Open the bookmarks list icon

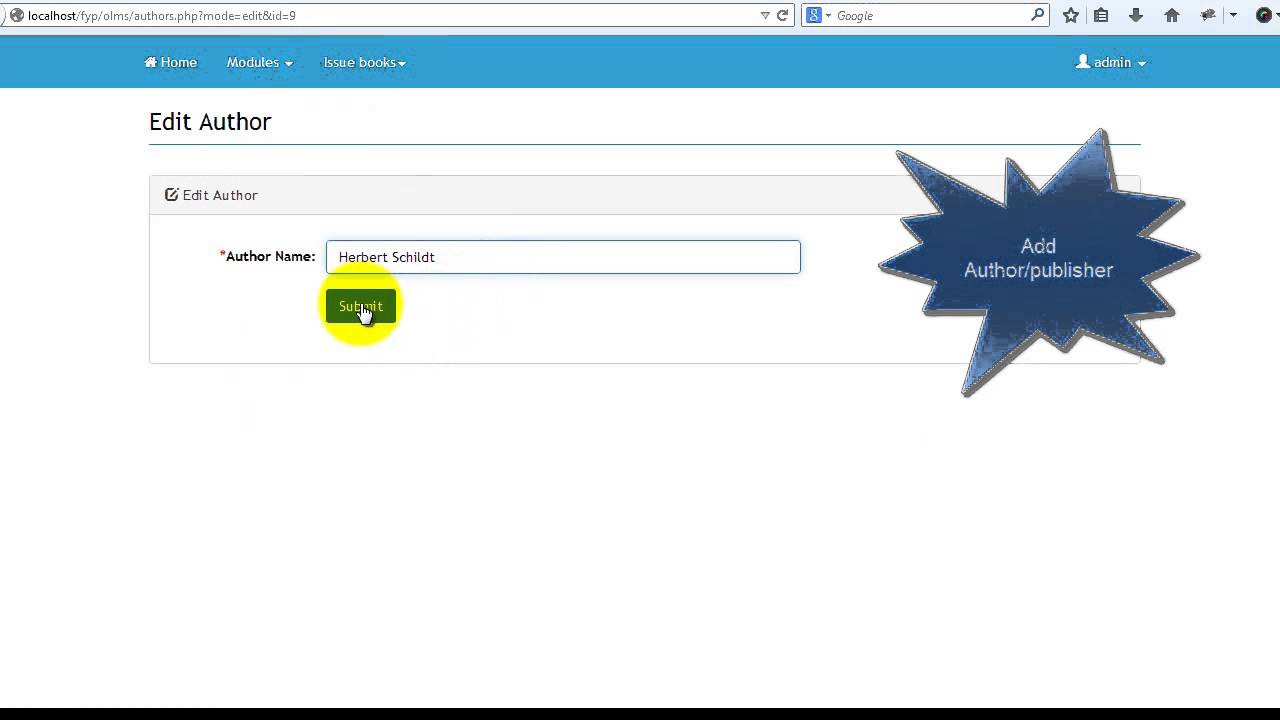(x=1101, y=15)
